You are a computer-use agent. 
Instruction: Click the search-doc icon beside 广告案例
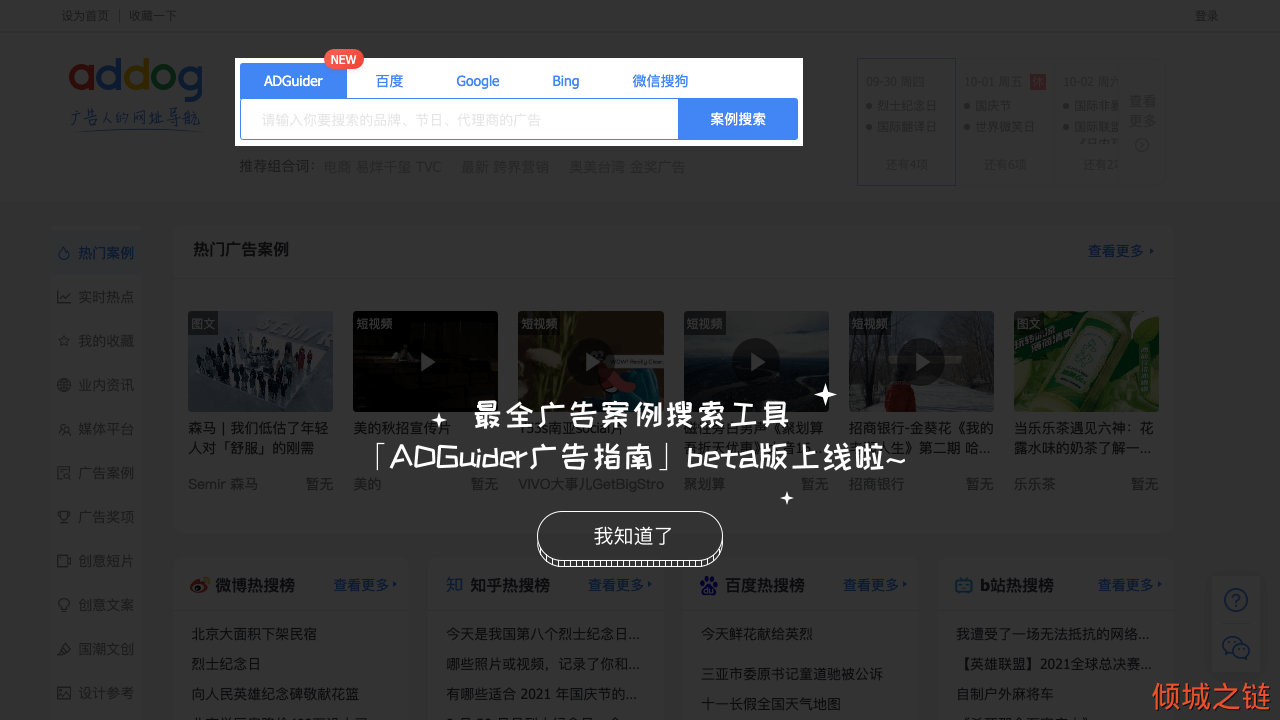coord(64,473)
